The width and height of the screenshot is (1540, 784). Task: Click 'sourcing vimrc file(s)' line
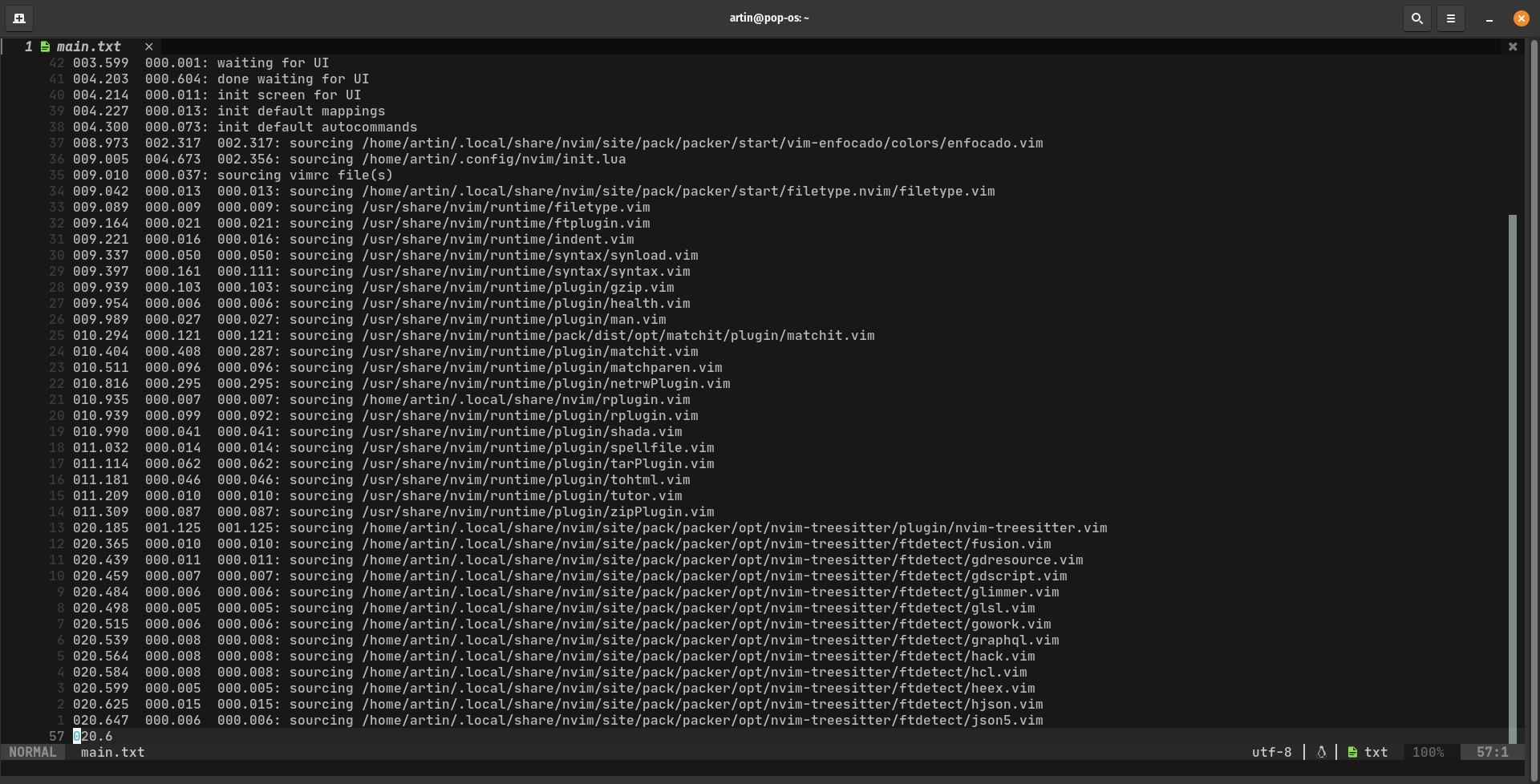pyautogui.click(x=233, y=175)
